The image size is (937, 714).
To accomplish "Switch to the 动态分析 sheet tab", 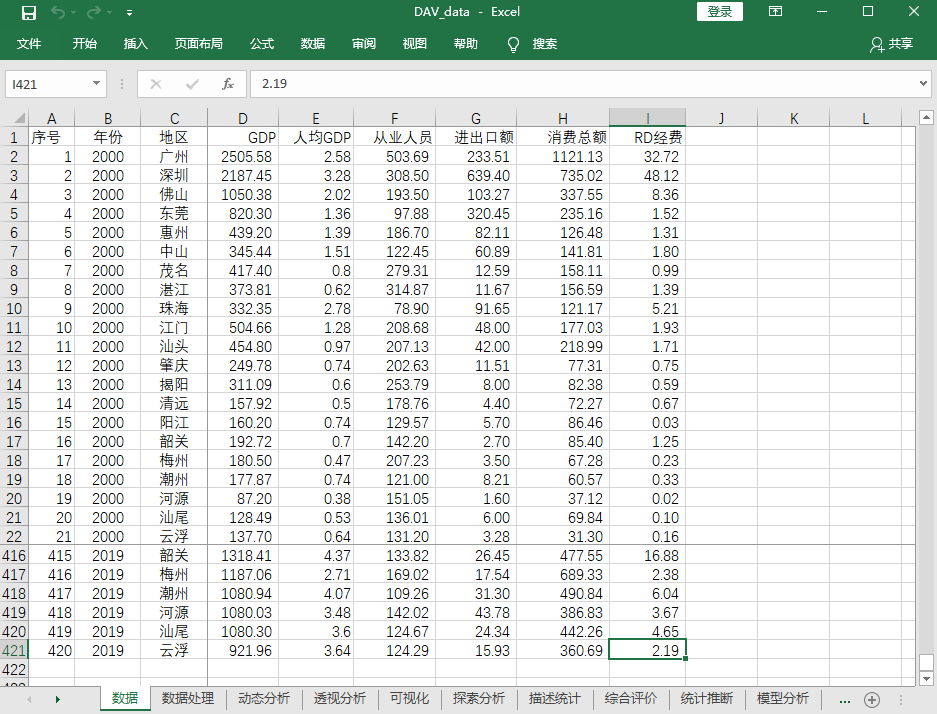I will coord(264,698).
